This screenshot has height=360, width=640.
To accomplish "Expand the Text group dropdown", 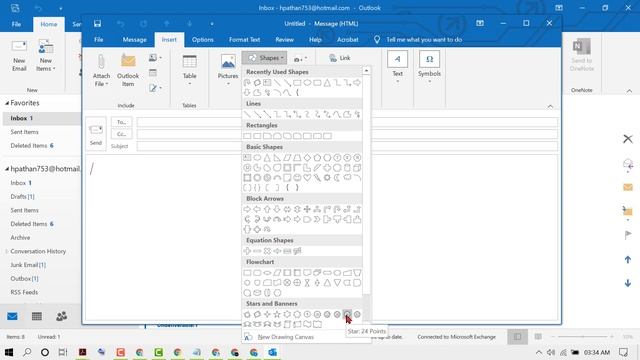I will (x=398, y=67).
